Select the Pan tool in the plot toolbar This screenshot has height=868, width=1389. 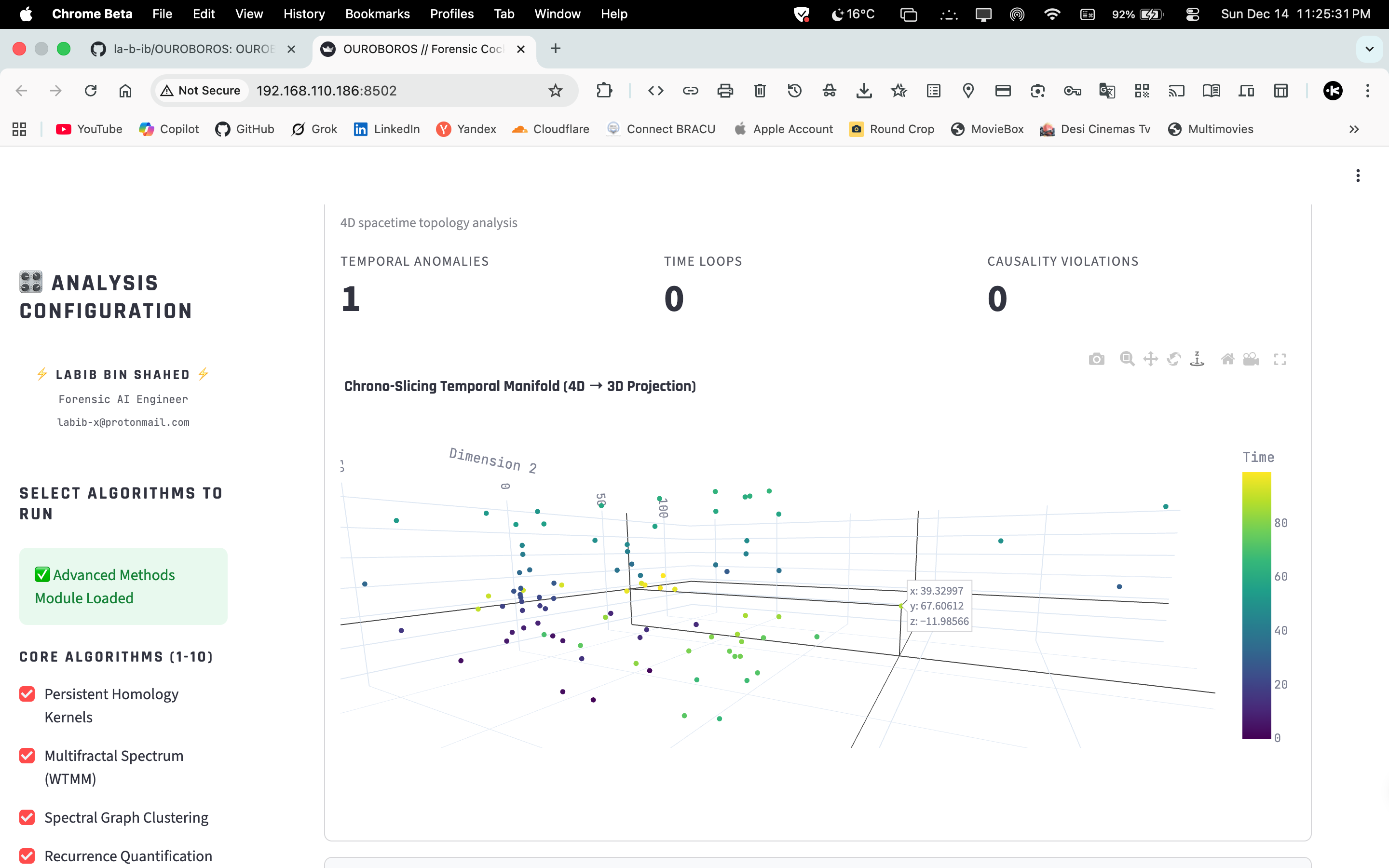[x=1150, y=359]
